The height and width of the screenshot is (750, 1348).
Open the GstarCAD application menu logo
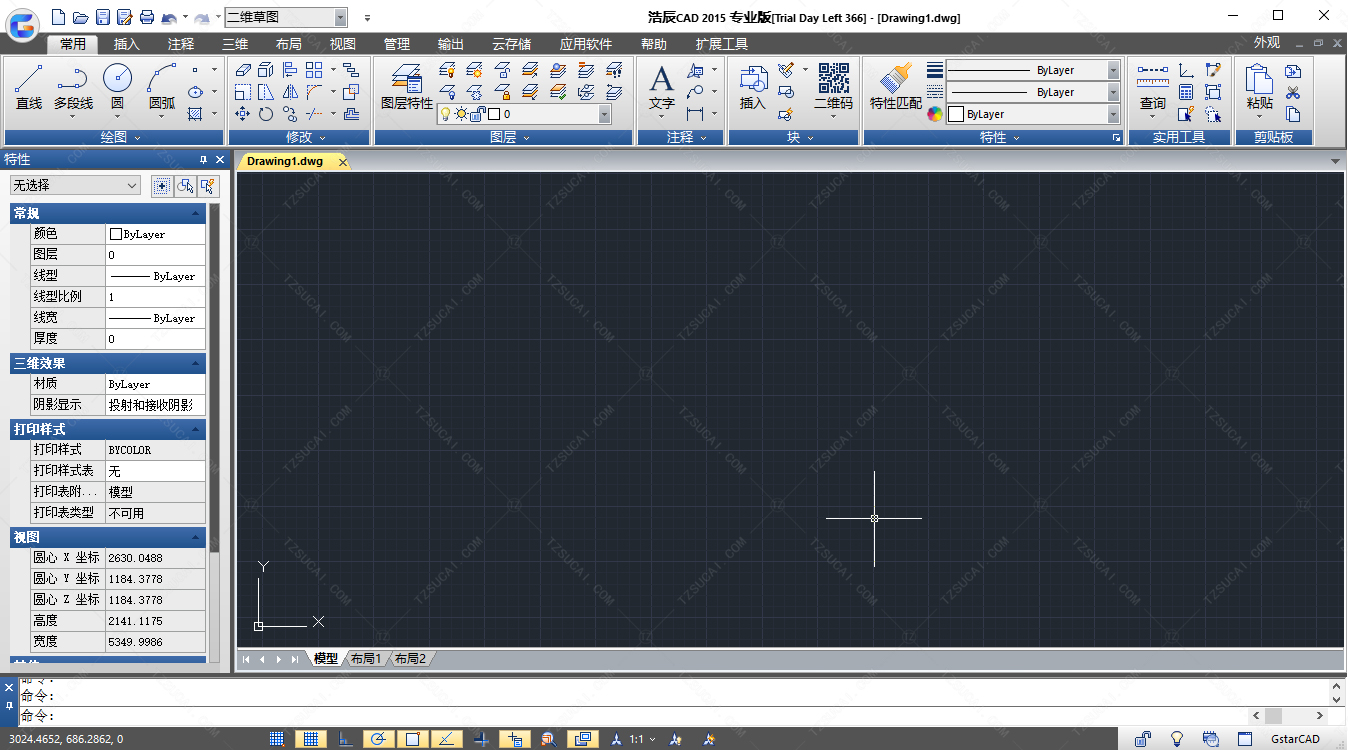point(23,23)
